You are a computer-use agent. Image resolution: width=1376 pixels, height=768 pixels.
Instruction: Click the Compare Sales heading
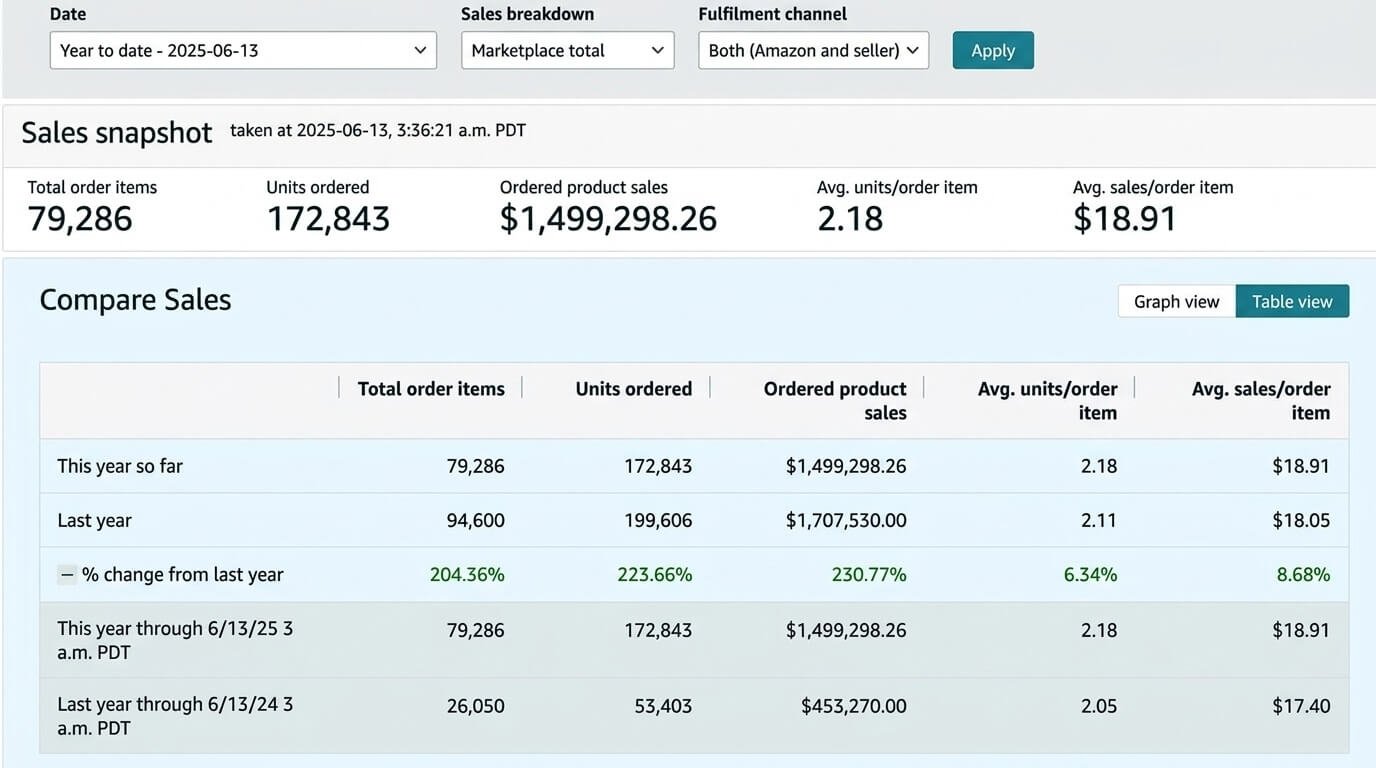pyautogui.click(x=135, y=300)
